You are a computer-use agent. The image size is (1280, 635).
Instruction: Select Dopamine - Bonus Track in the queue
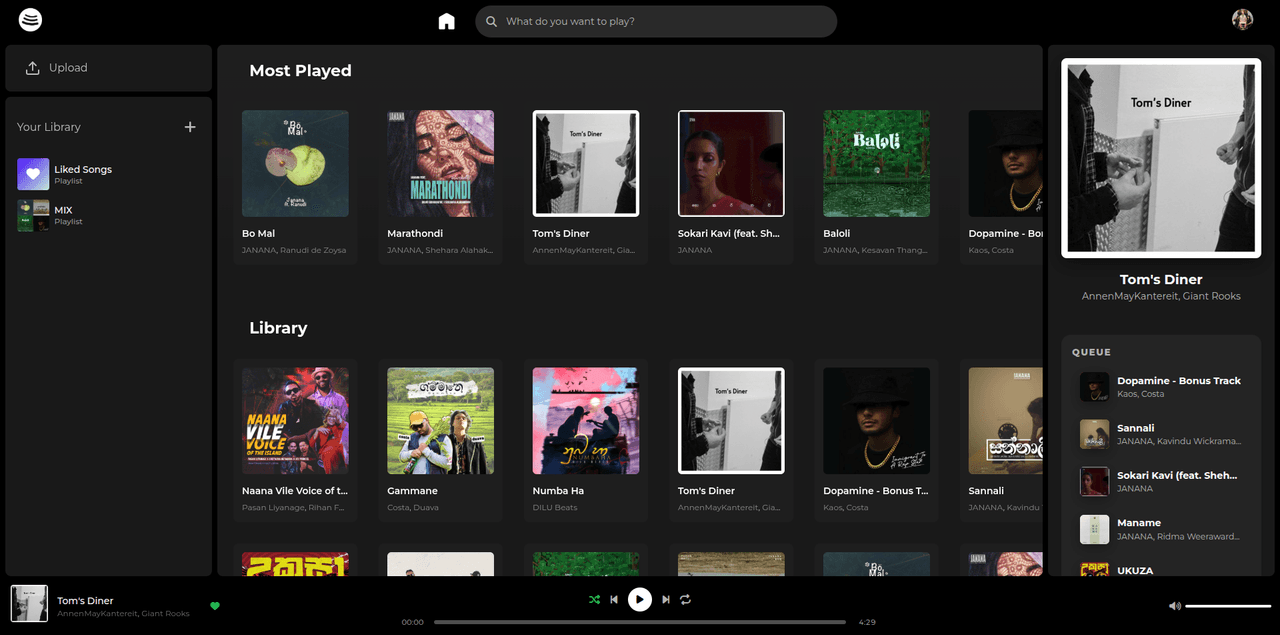pyautogui.click(x=1161, y=387)
